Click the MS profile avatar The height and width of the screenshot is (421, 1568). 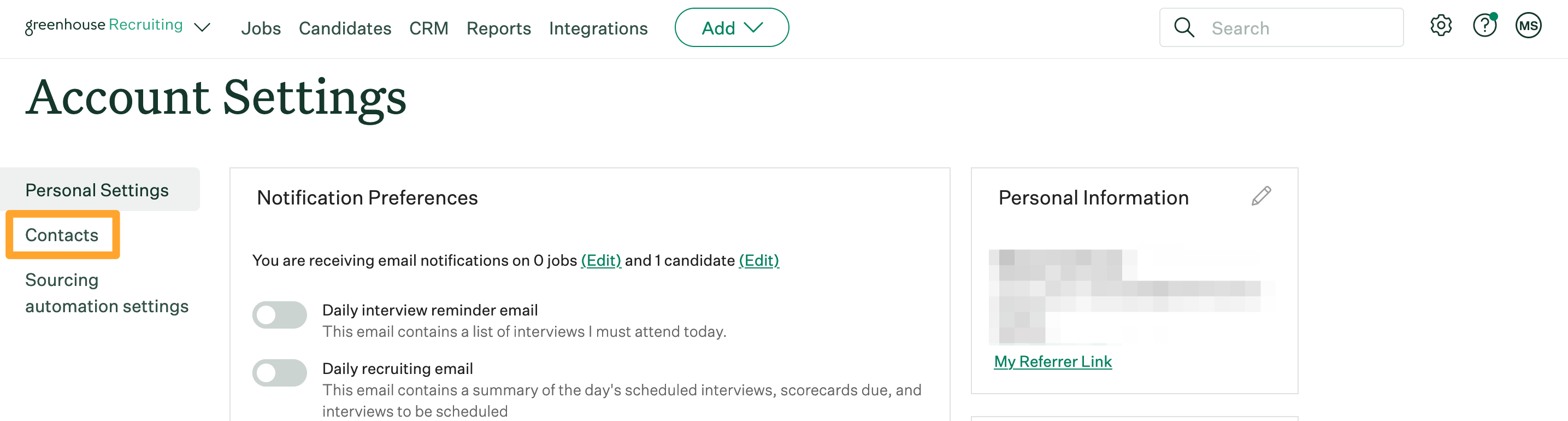[1529, 26]
